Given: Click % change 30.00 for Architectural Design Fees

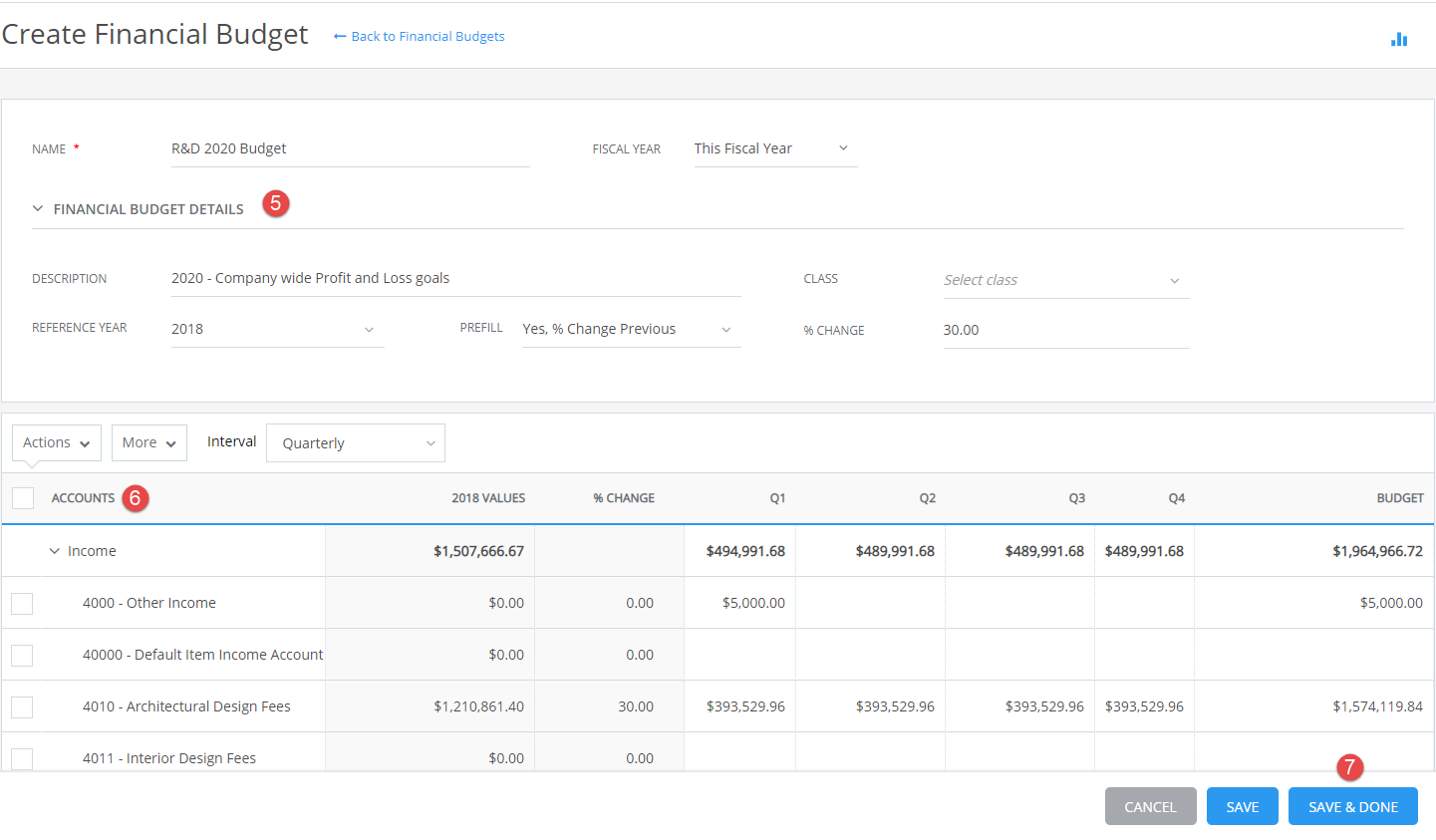Looking at the screenshot, I should [636, 706].
